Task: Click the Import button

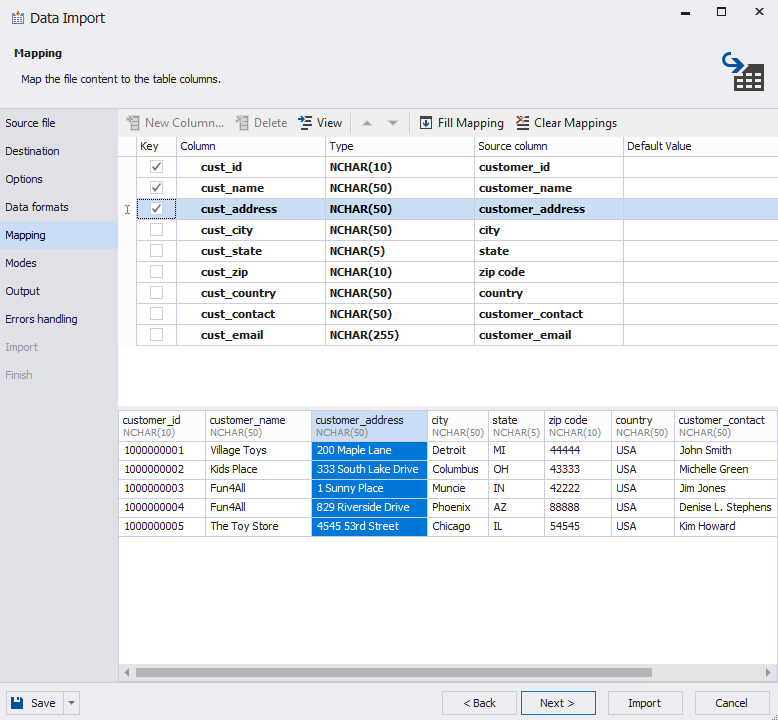Action: 644,703
